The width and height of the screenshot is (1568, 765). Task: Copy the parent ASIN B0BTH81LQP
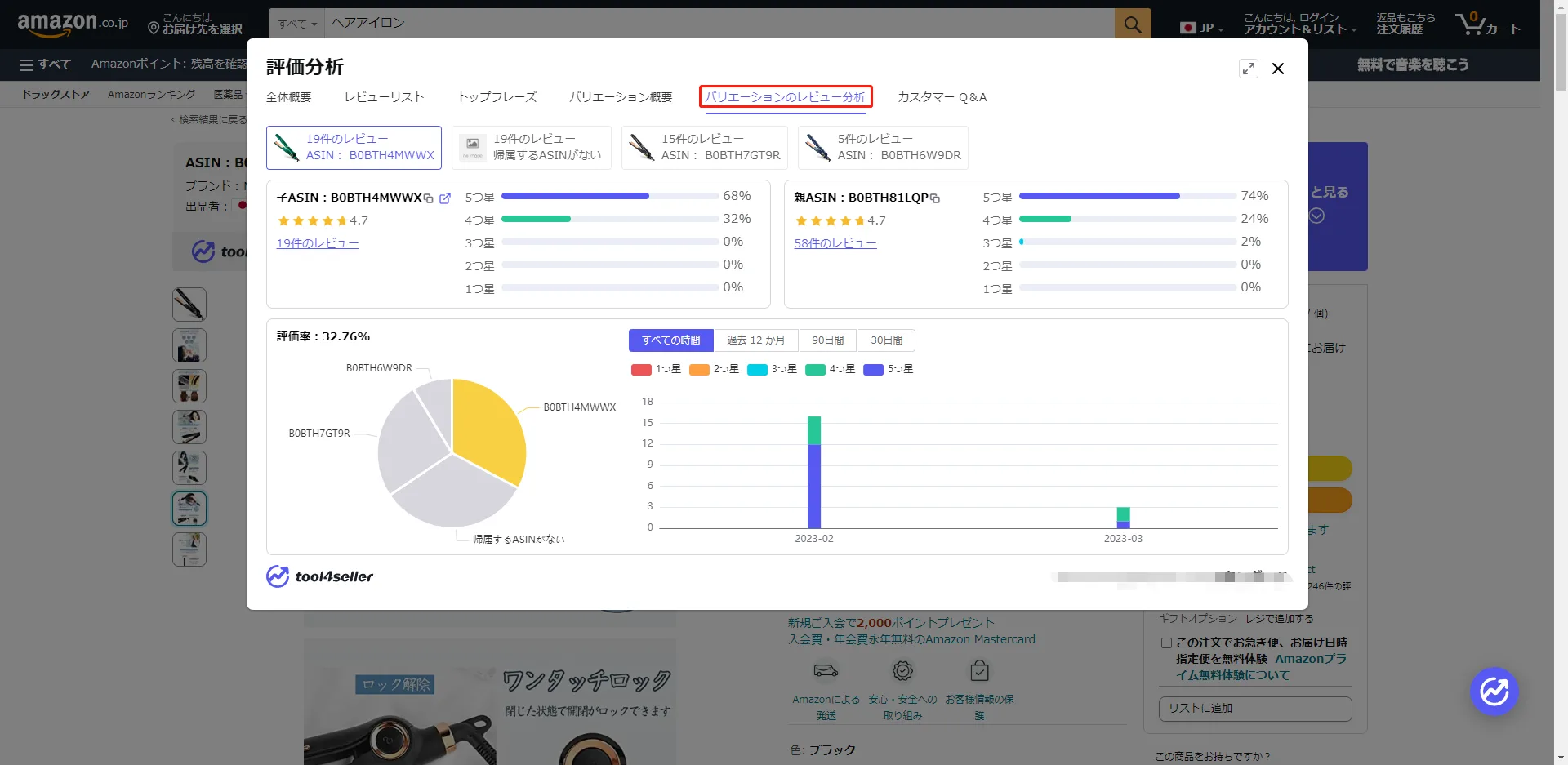click(935, 198)
